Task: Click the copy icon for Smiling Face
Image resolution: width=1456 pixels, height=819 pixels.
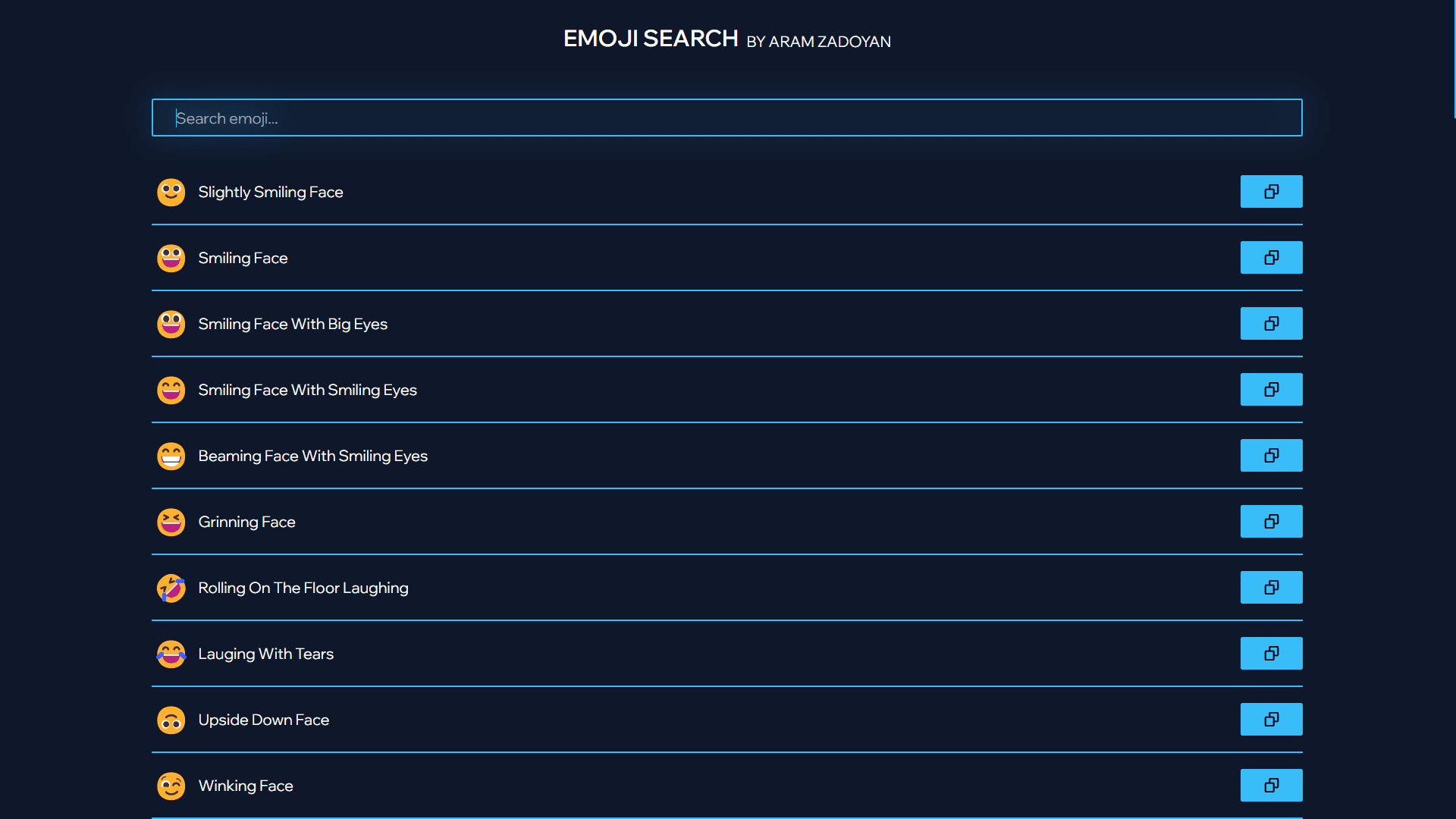Action: tap(1272, 257)
